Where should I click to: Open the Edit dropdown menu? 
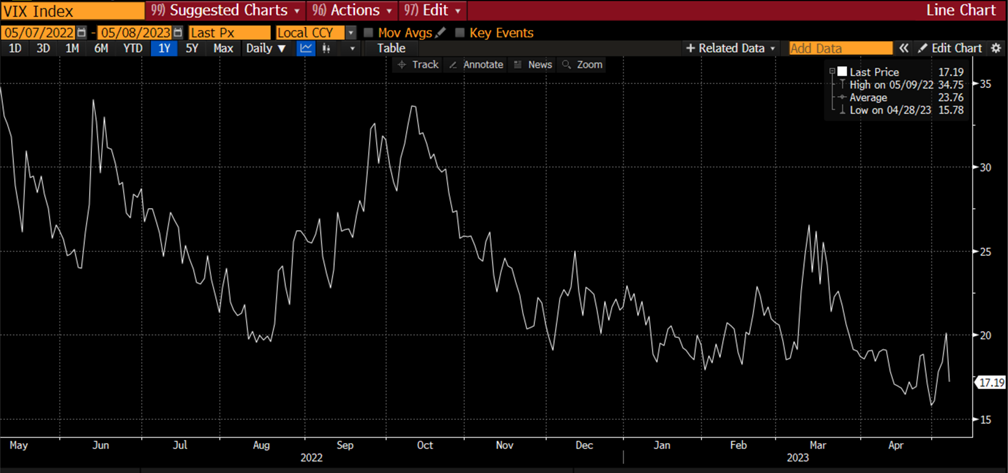point(433,11)
